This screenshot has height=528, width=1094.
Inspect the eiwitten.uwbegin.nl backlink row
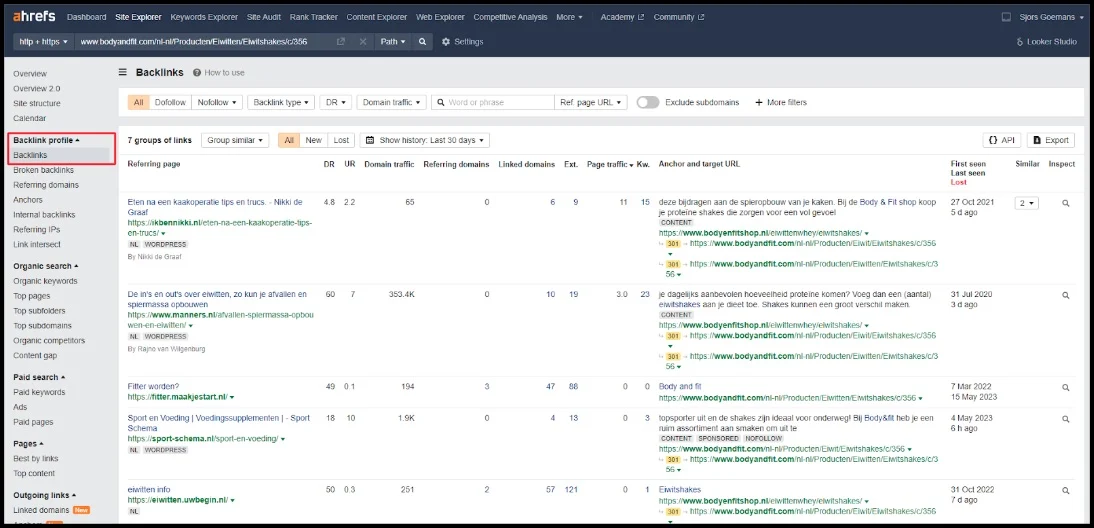(1065, 490)
